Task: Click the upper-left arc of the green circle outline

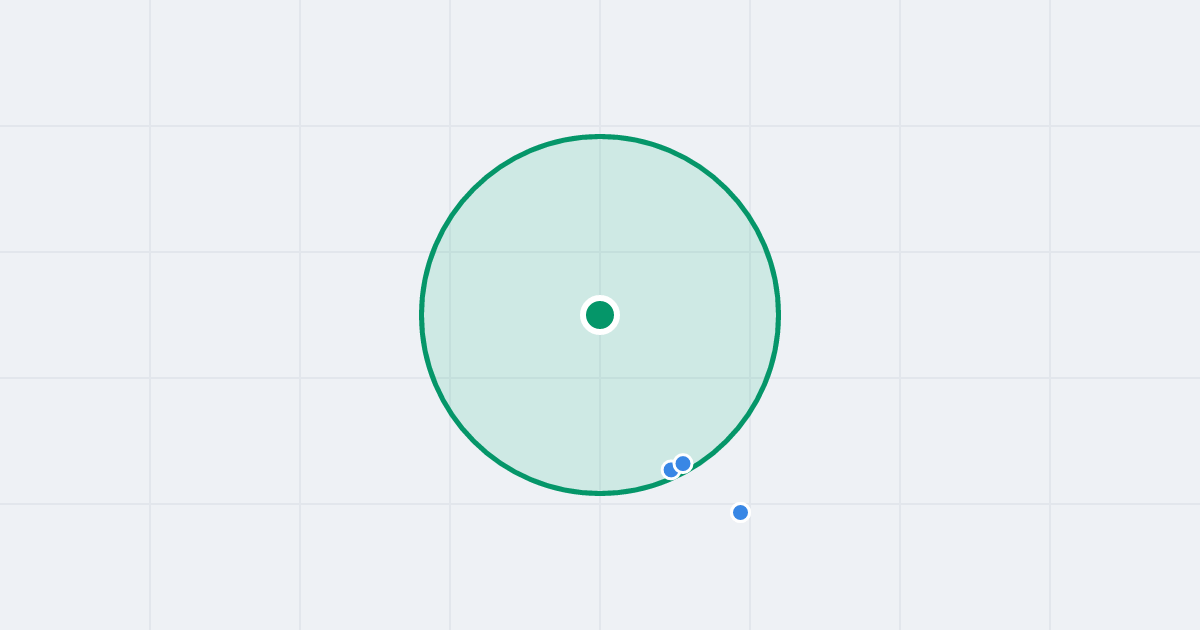Action: coord(474,189)
